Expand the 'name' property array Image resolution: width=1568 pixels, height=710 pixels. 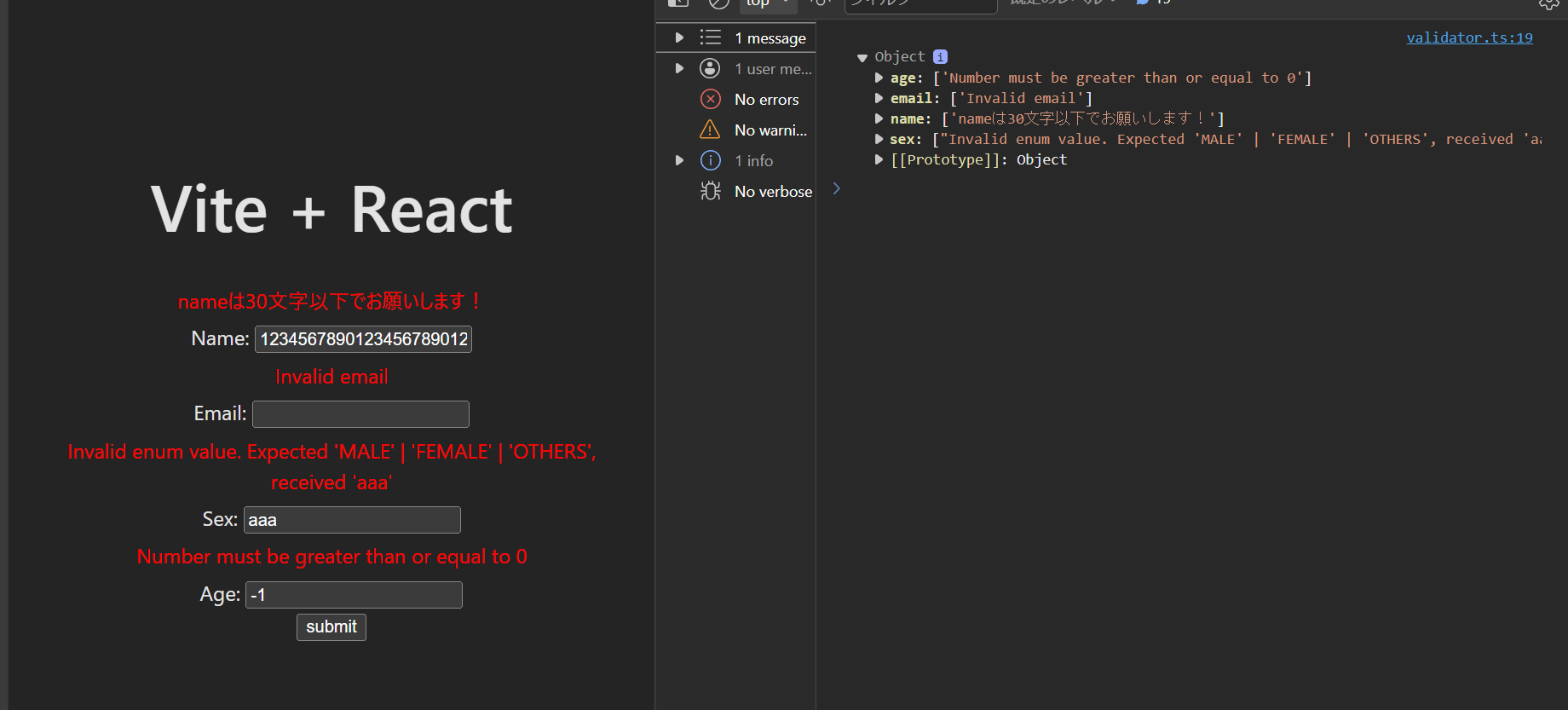879,118
